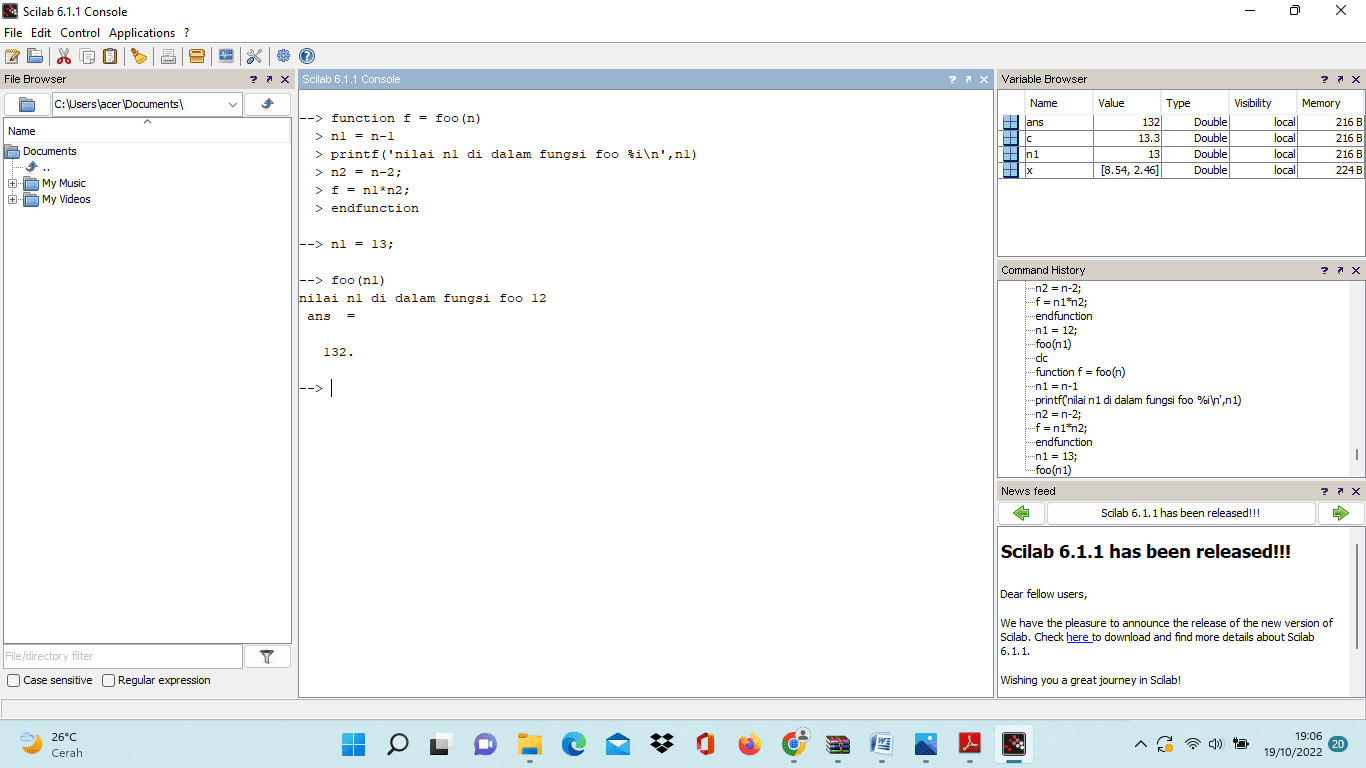Open help for Command History panel
This screenshot has height=768, width=1366.
pyautogui.click(x=1325, y=270)
